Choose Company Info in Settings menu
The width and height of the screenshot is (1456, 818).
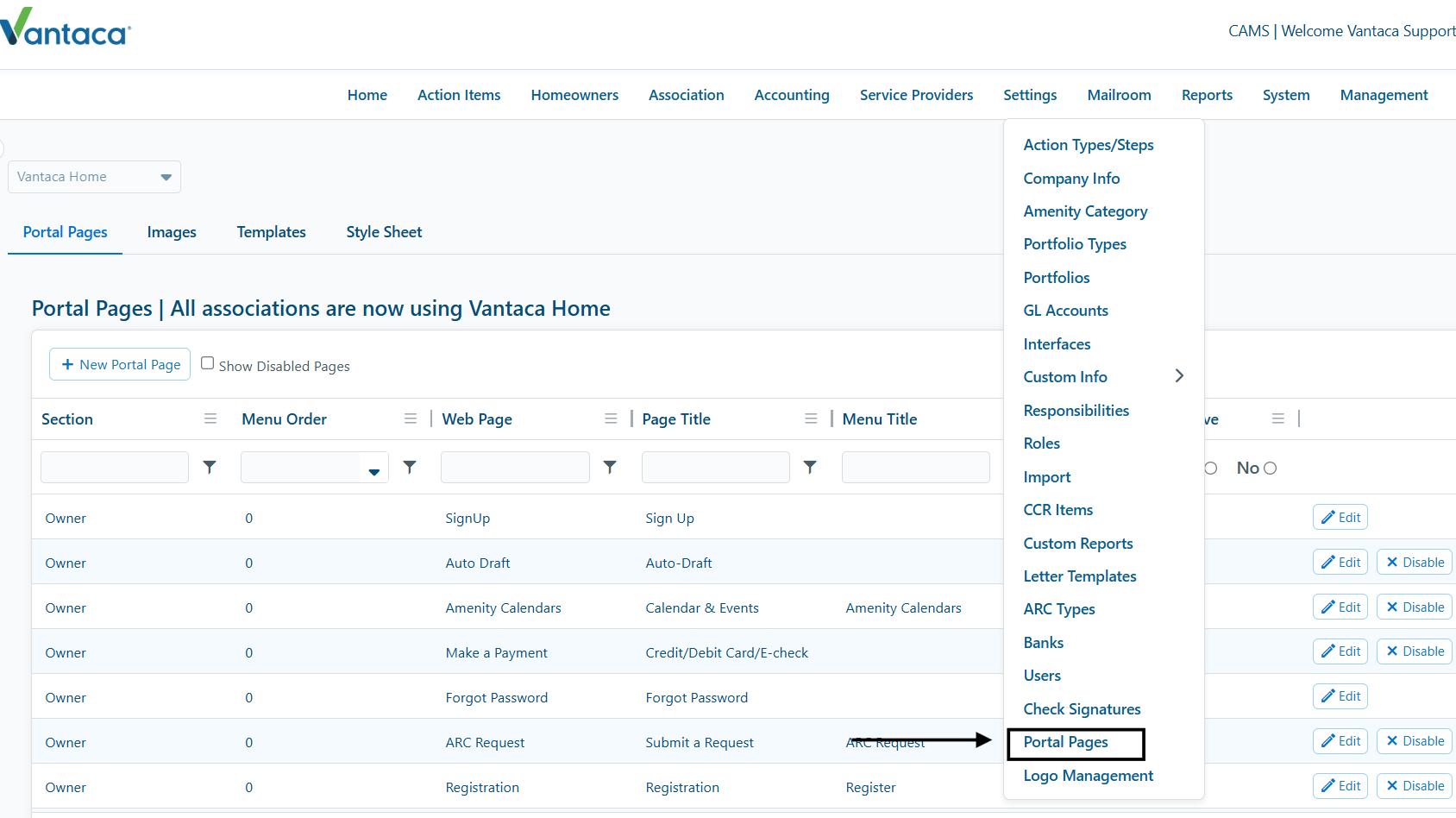(1071, 179)
